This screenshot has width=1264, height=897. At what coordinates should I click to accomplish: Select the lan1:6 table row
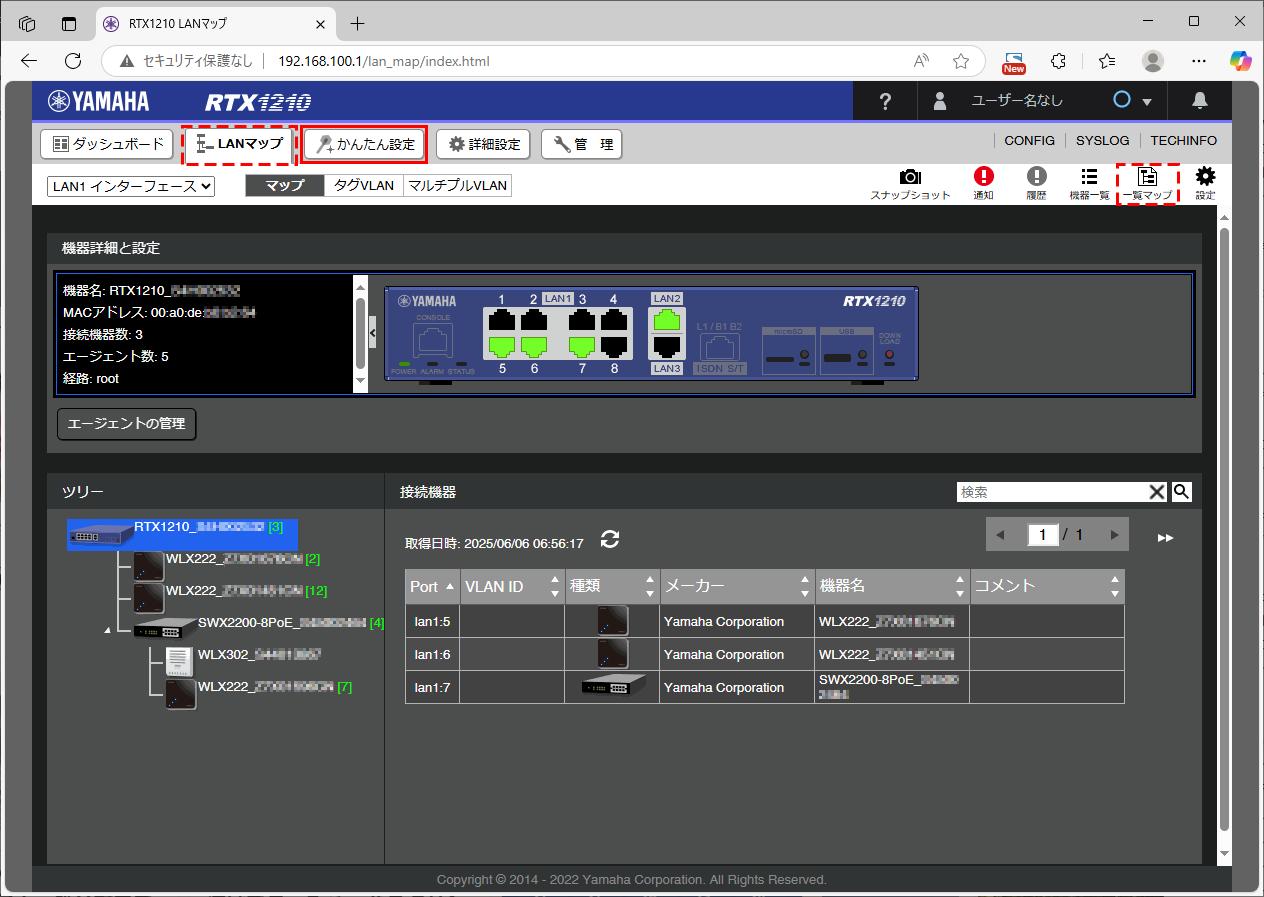tap(764, 654)
